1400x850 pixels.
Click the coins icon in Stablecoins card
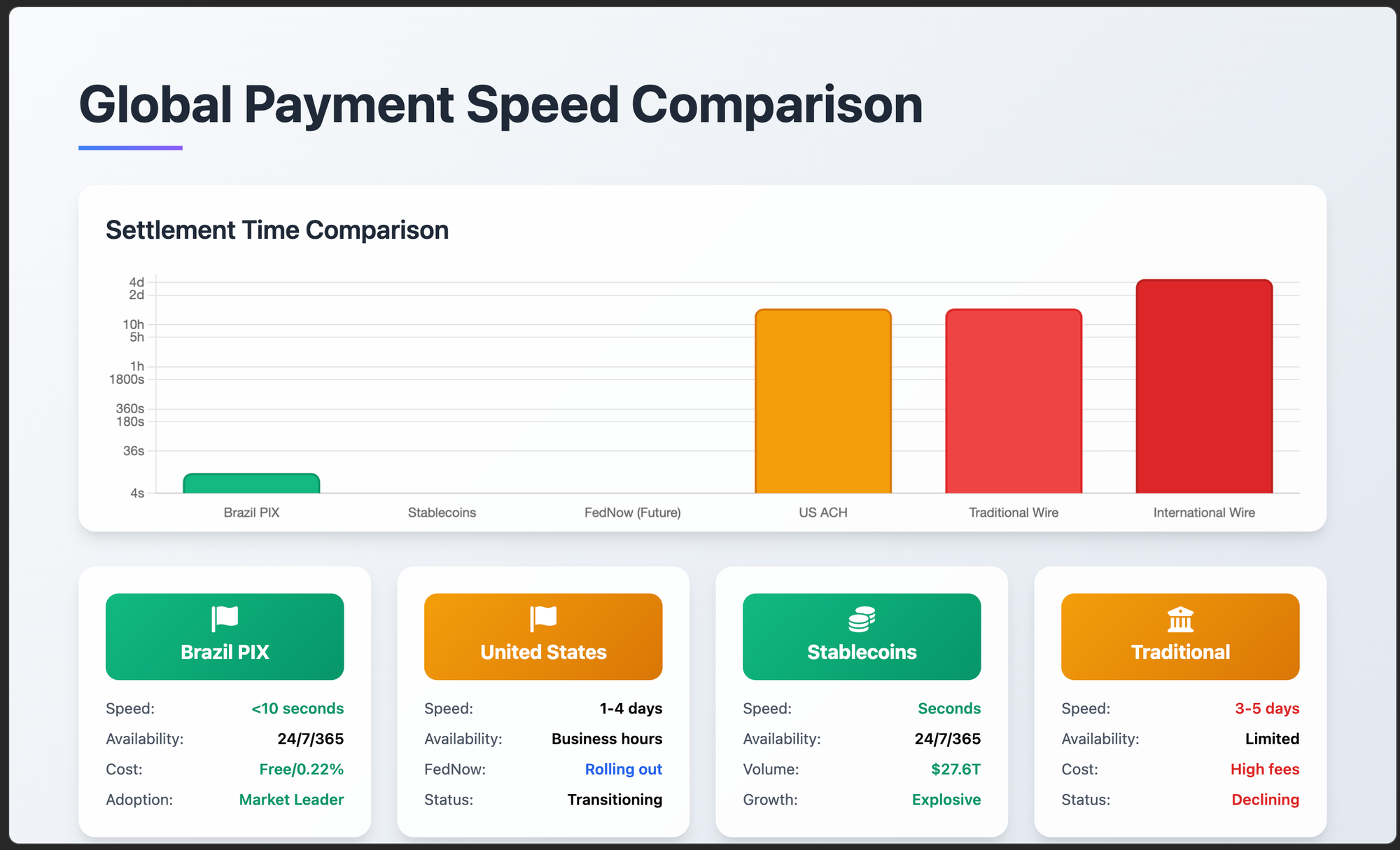coord(862,619)
